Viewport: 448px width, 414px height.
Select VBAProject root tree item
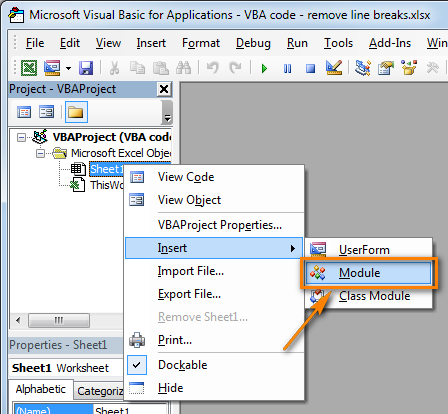click(112, 137)
